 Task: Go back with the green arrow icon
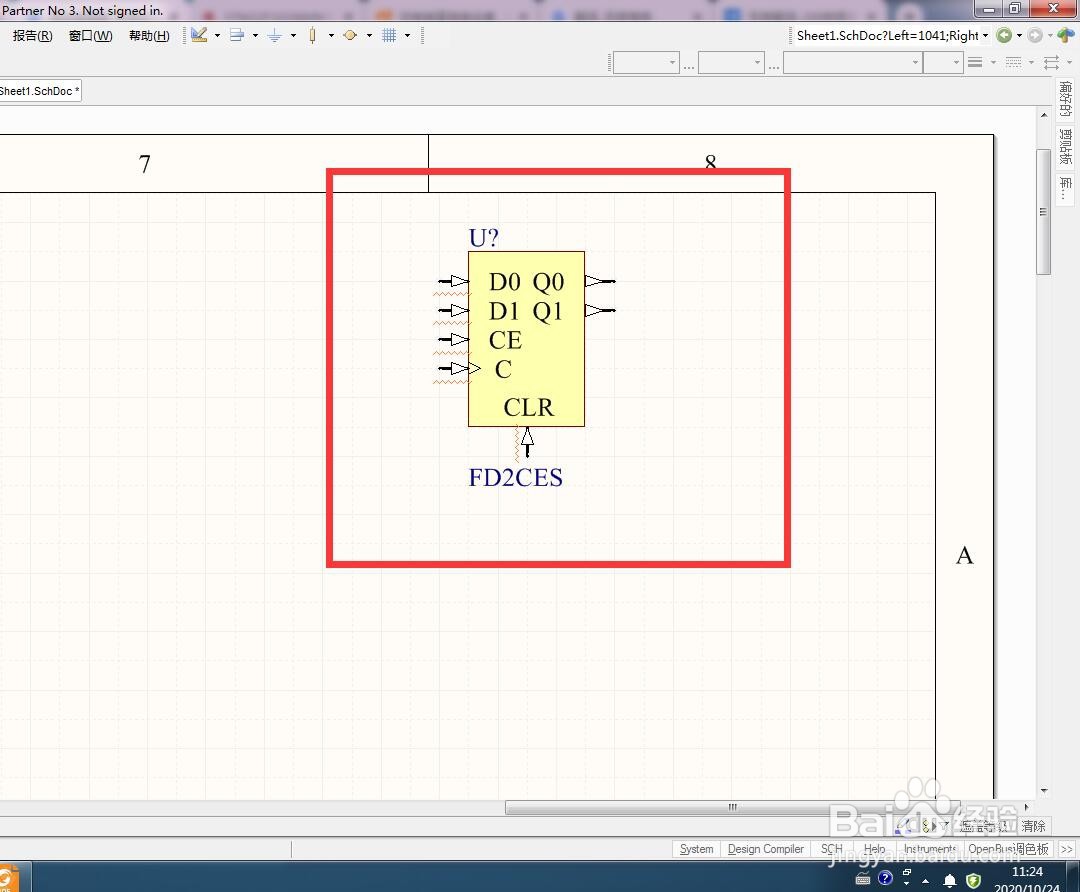coord(1004,35)
